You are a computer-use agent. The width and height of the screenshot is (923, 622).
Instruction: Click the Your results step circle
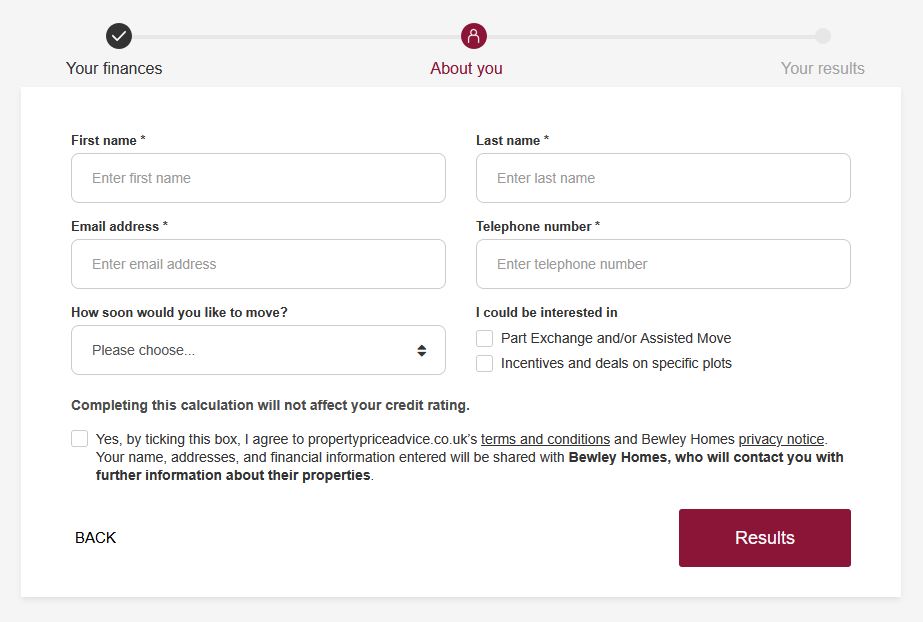[823, 36]
